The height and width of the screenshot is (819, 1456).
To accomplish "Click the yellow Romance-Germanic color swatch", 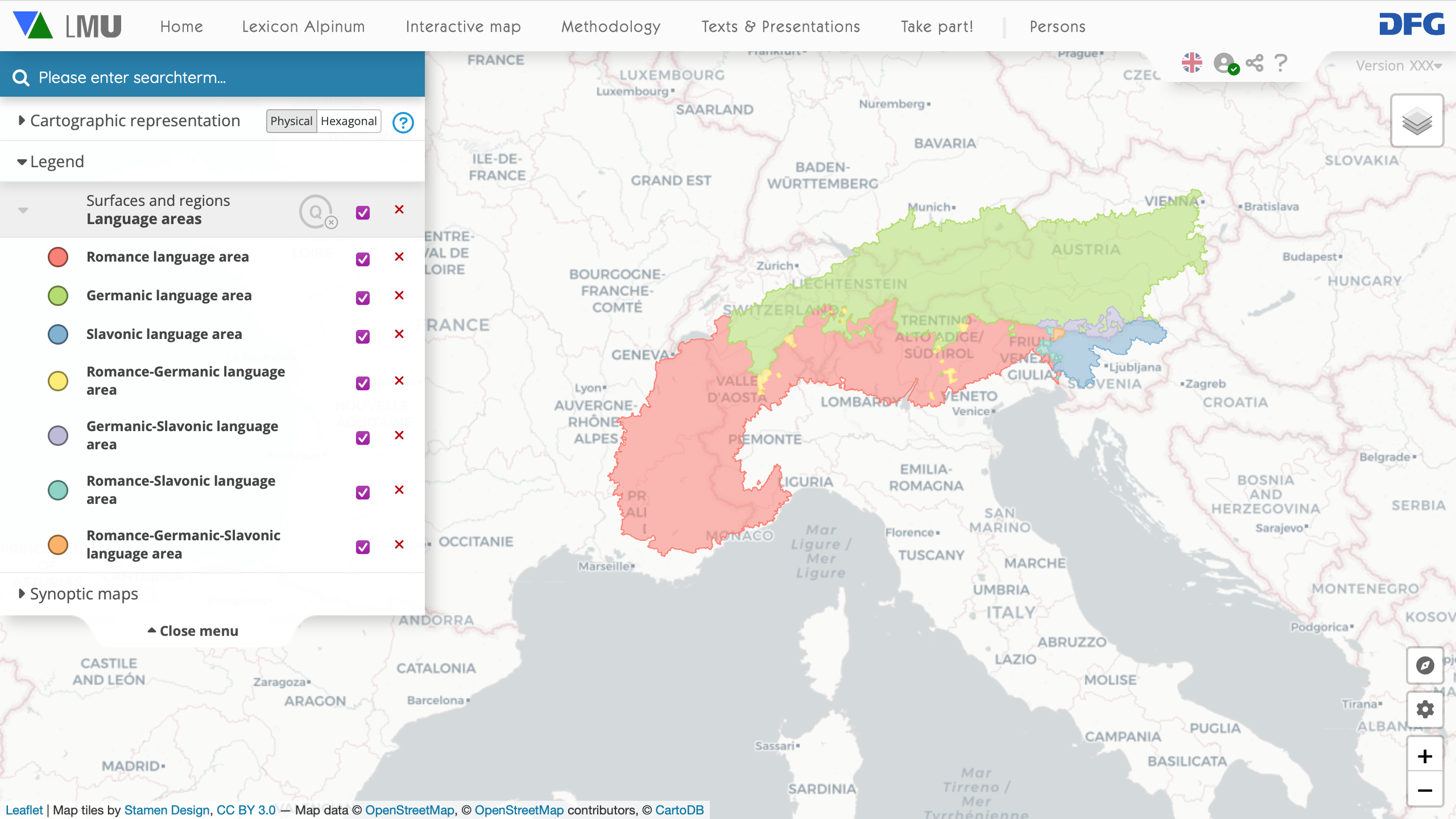I will click(58, 380).
